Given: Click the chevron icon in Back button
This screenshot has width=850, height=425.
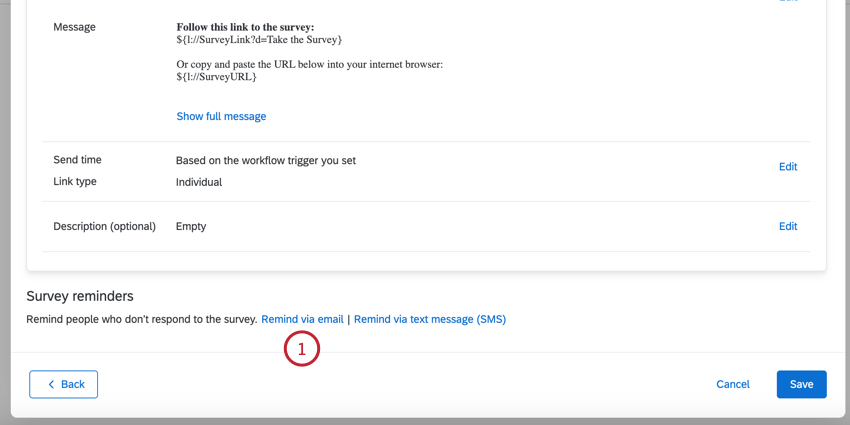Looking at the screenshot, I should click(x=51, y=385).
